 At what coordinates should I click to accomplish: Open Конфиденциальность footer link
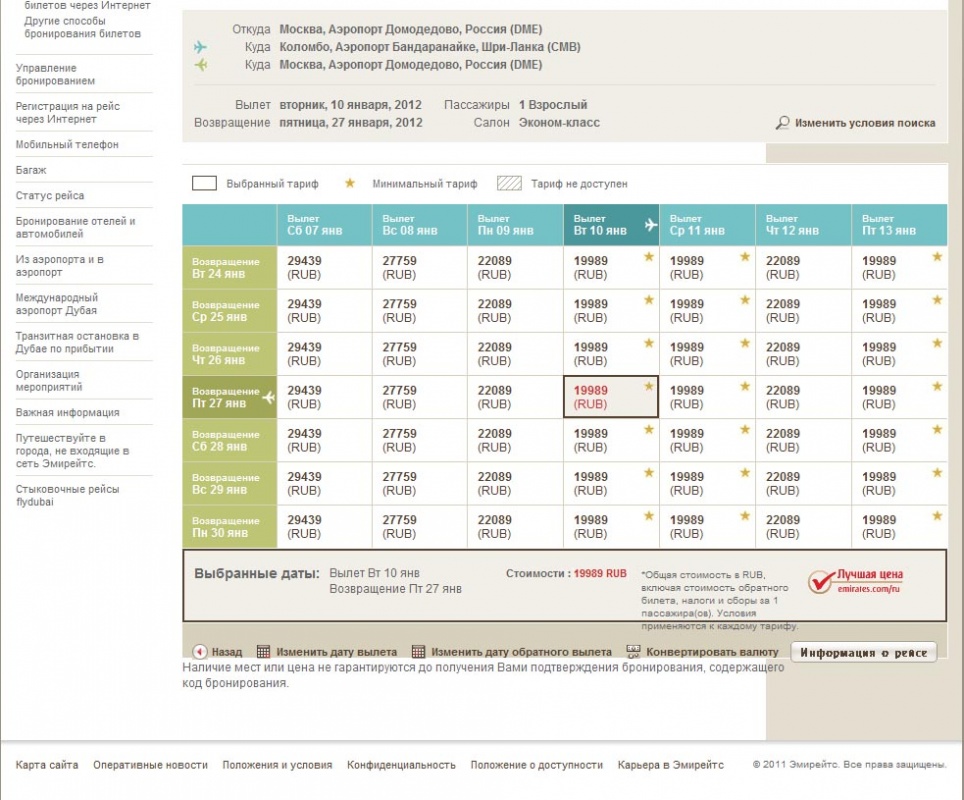click(401, 765)
